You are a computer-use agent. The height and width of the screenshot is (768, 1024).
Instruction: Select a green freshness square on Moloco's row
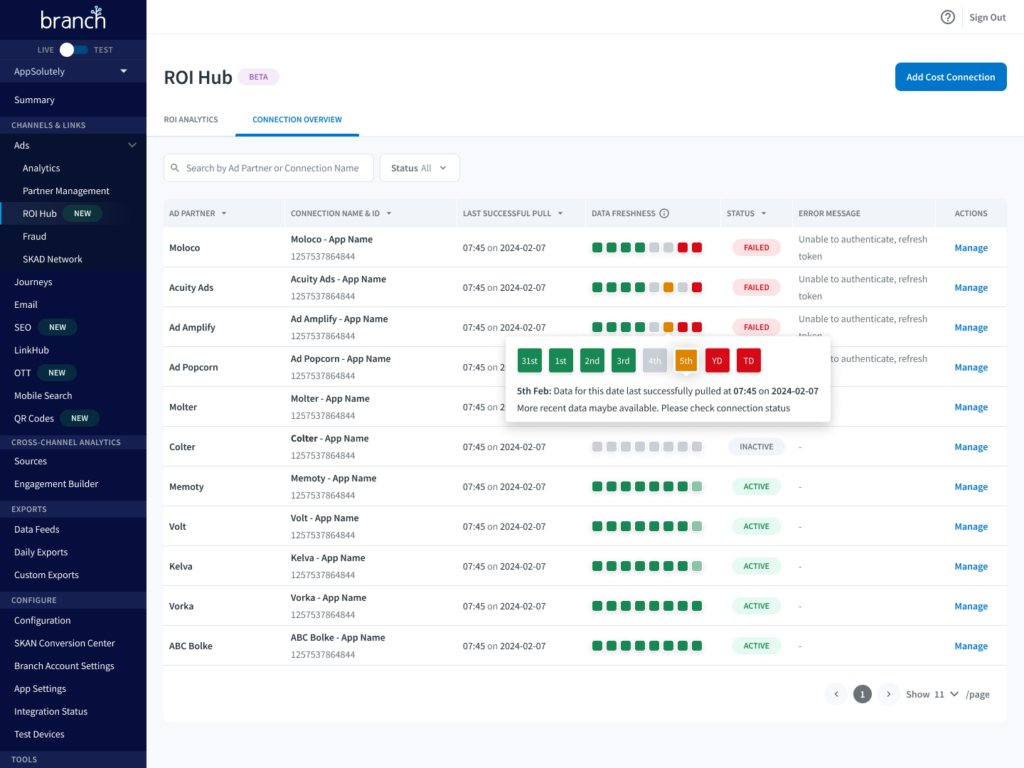pyautogui.click(x=597, y=247)
